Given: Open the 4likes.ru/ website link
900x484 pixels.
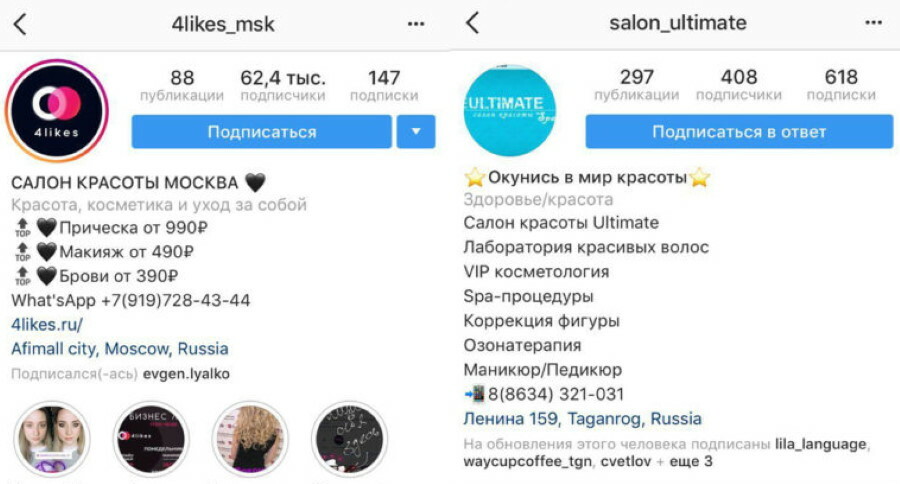Looking at the screenshot, I should coord(47,324).
